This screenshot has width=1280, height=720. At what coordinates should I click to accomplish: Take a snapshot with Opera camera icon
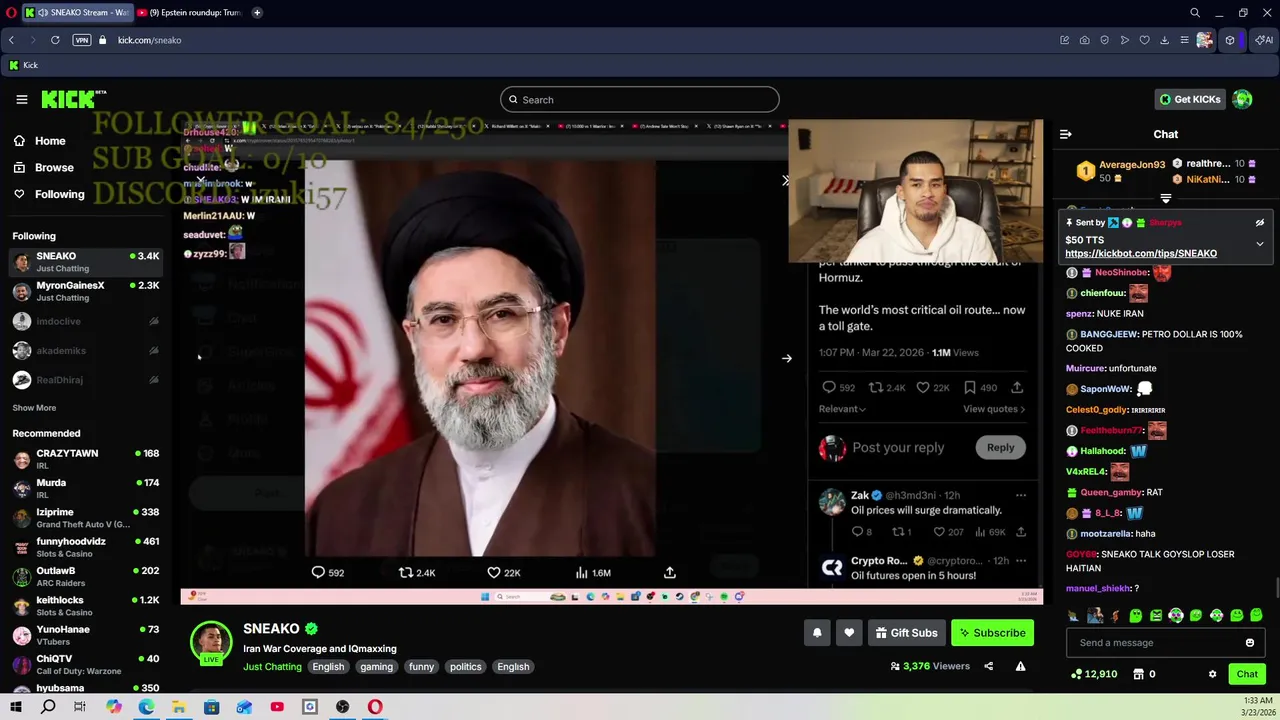point(1084,40)
